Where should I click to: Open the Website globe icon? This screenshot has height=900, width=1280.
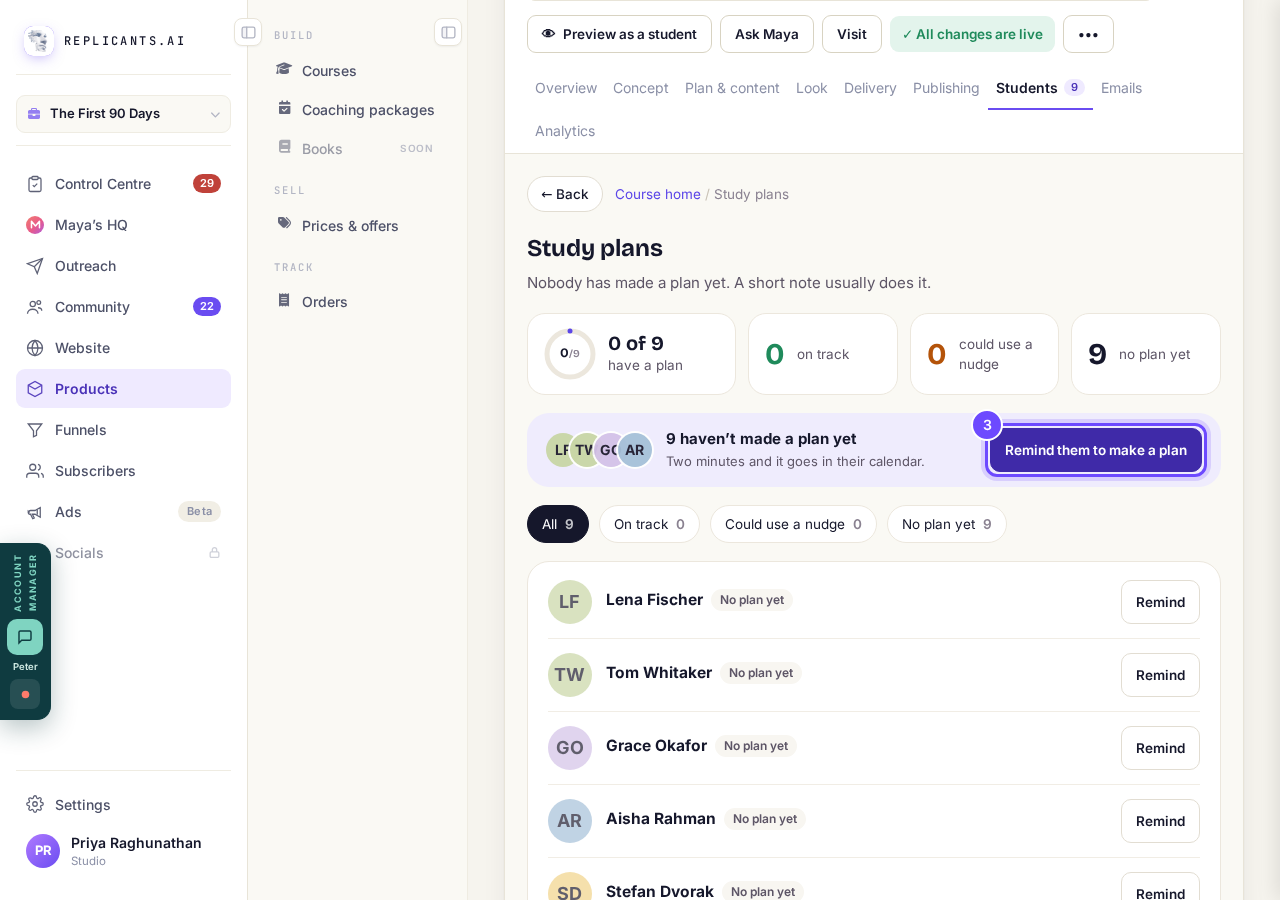point(35,348)
